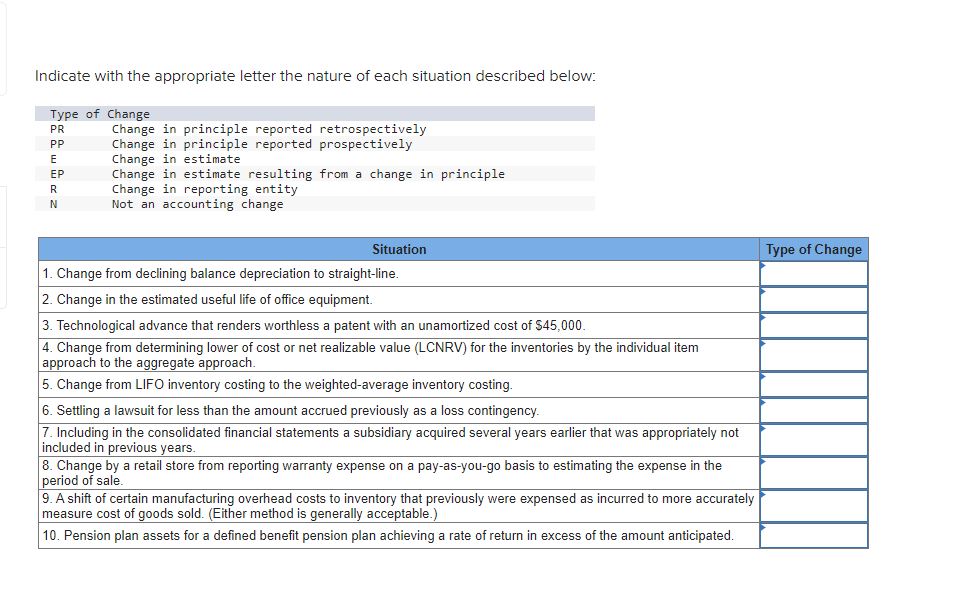968x612 pixels.
Task: Click the answer cell for situation 7
Action: [813, 439]
